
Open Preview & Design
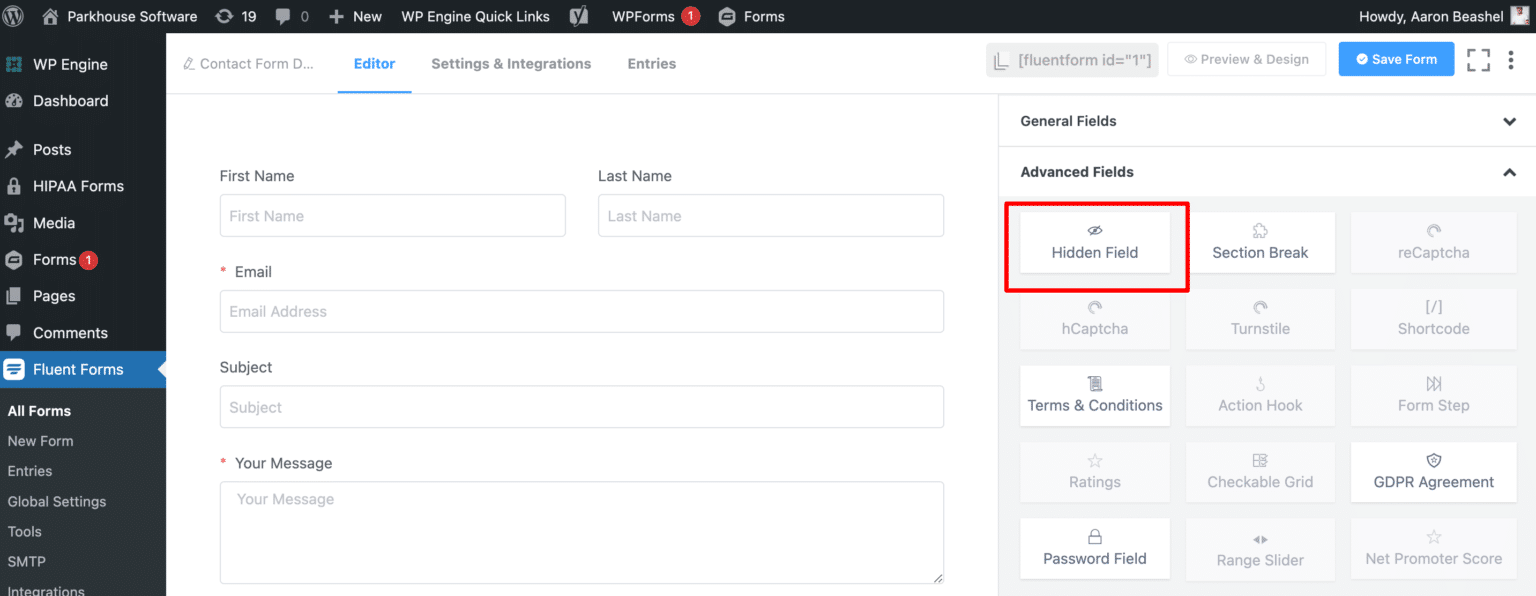[1246, 59]
